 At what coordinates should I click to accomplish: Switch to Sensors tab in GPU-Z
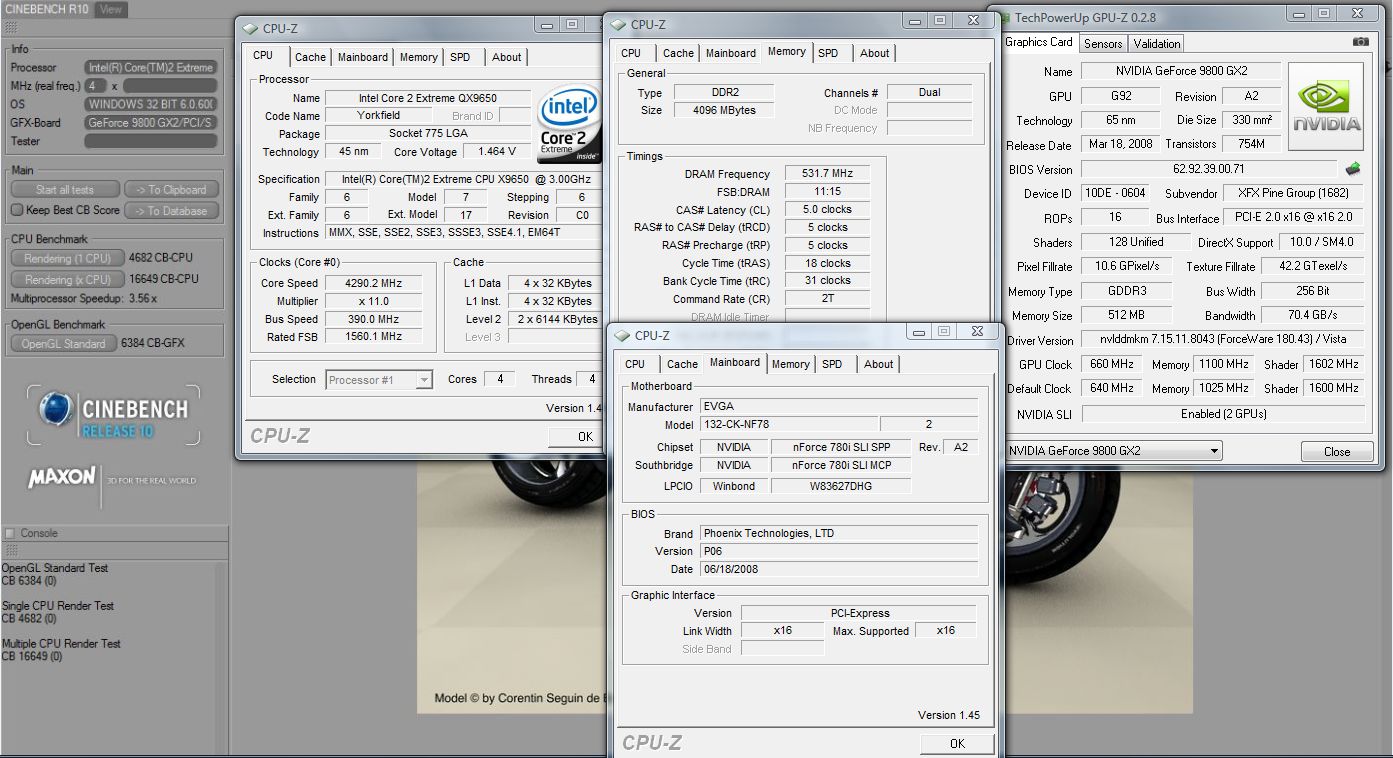tap(1103, 43)
